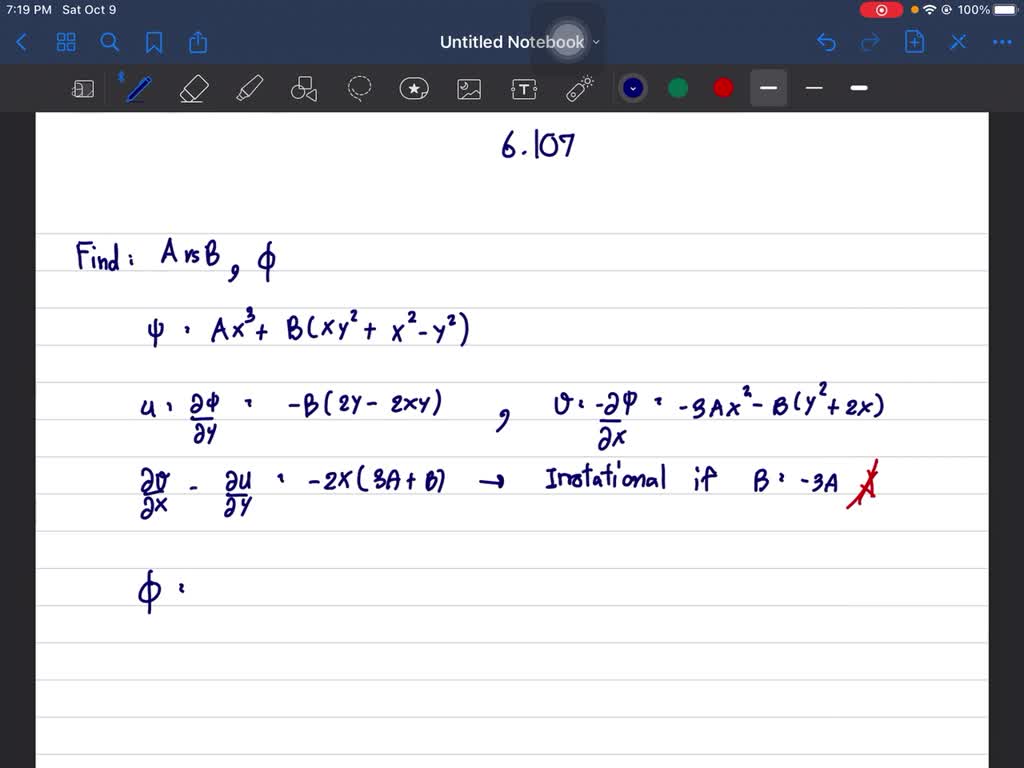Open the more options ellipsis menu
1024x768 pixels.
1002,42
